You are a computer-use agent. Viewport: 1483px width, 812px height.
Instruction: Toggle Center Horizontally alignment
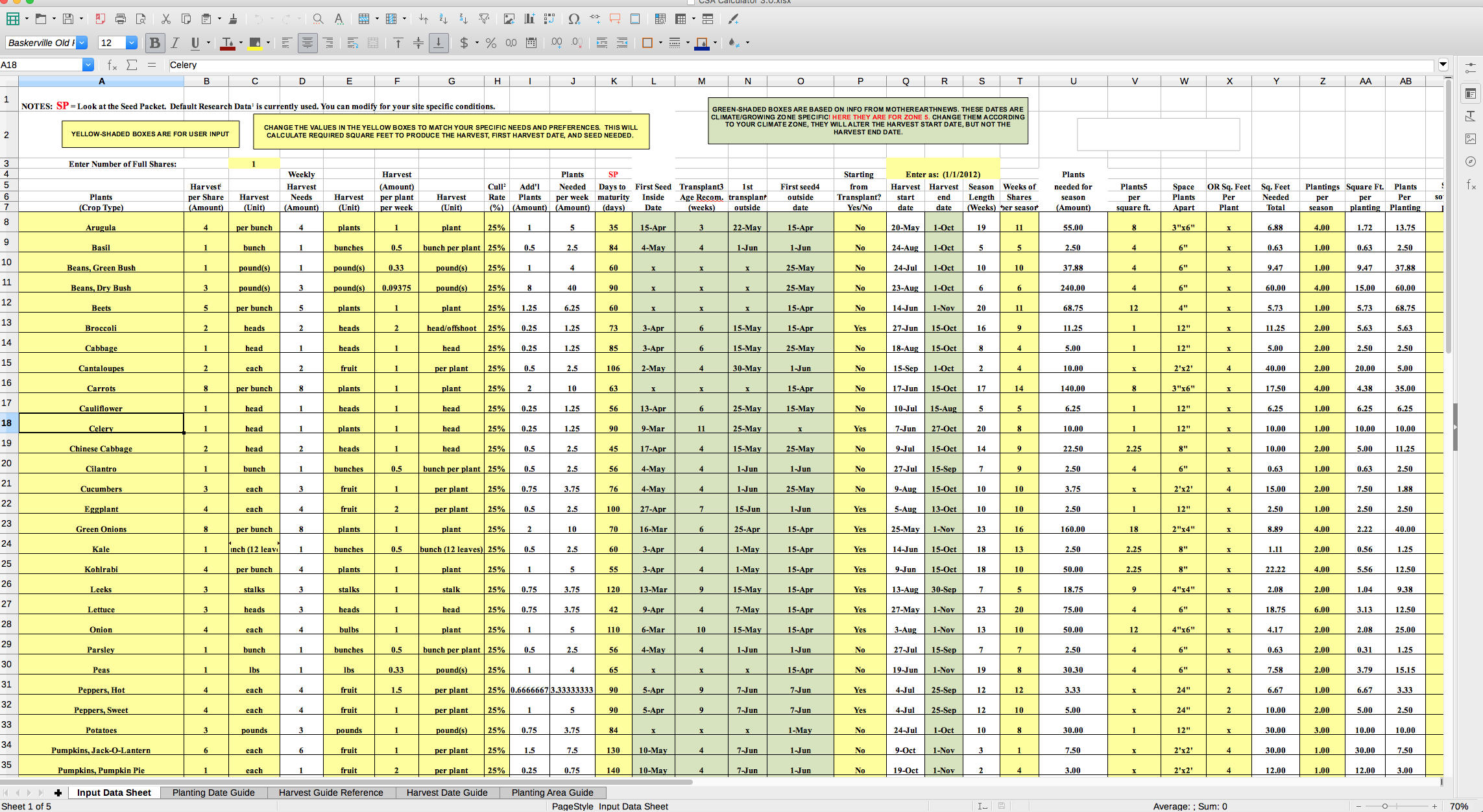coord(307,43)
